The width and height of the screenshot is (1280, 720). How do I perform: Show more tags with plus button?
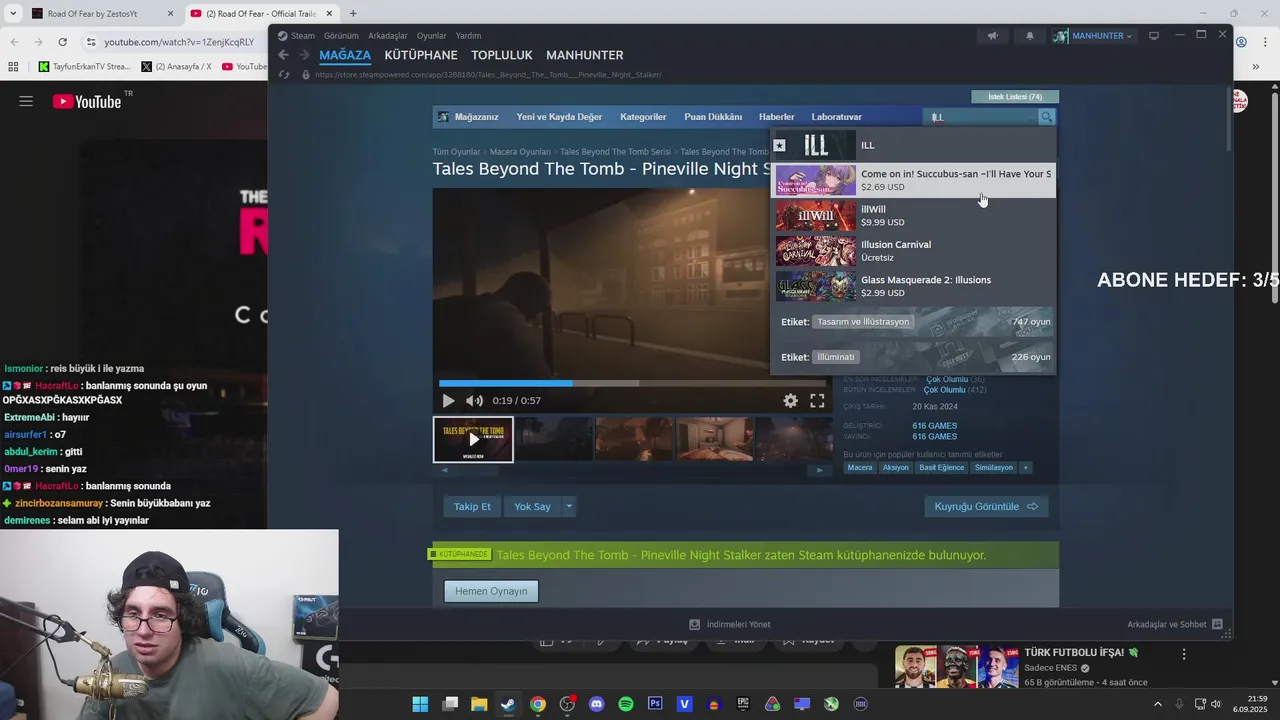(x=1025, y=468)
